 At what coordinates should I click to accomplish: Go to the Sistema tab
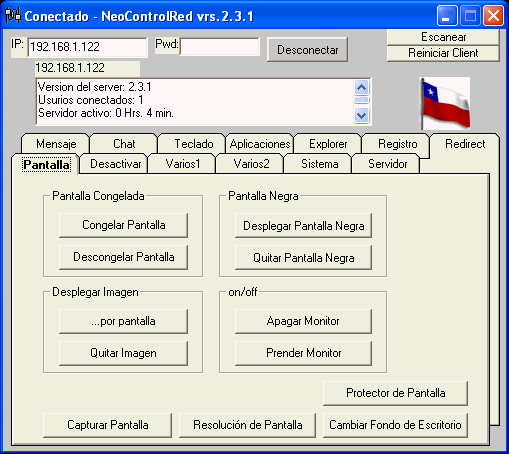(x=319, y=164)
